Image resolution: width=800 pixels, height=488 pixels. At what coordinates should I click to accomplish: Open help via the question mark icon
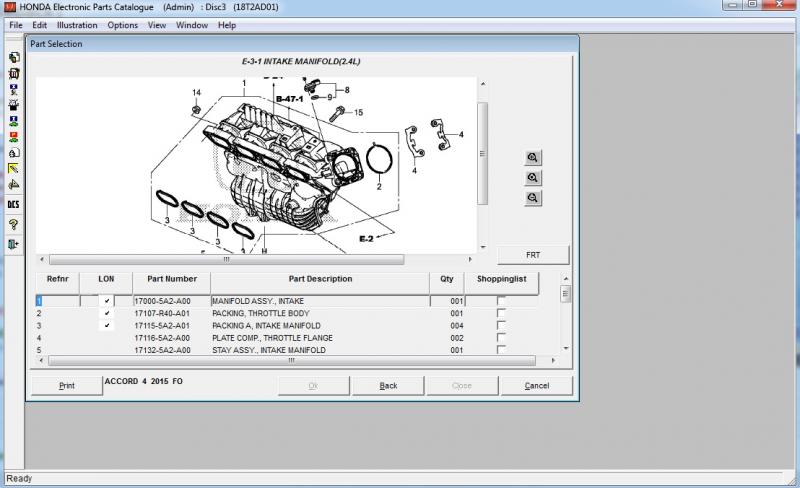click(14, 224)
